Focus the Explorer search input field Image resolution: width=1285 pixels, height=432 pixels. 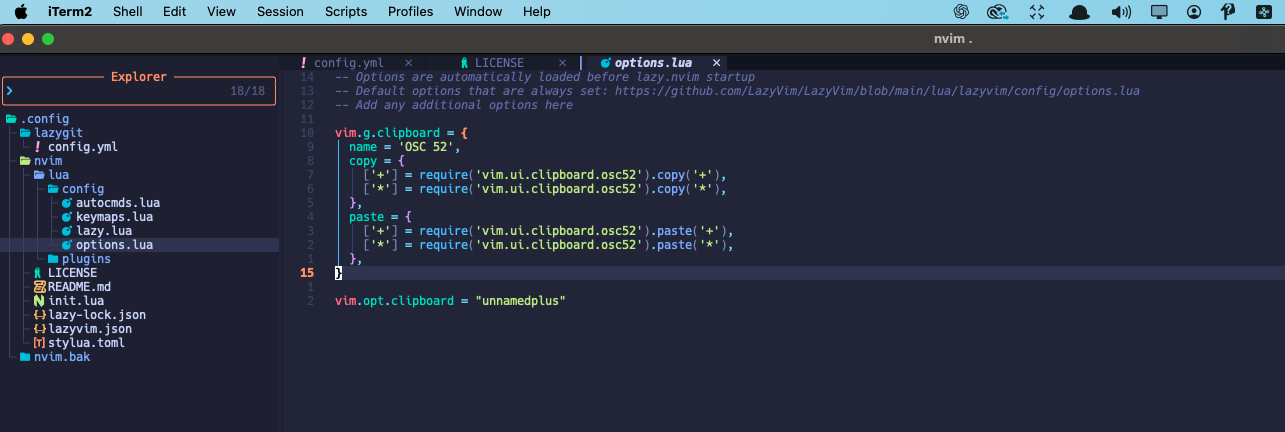(x=120, y=91)
